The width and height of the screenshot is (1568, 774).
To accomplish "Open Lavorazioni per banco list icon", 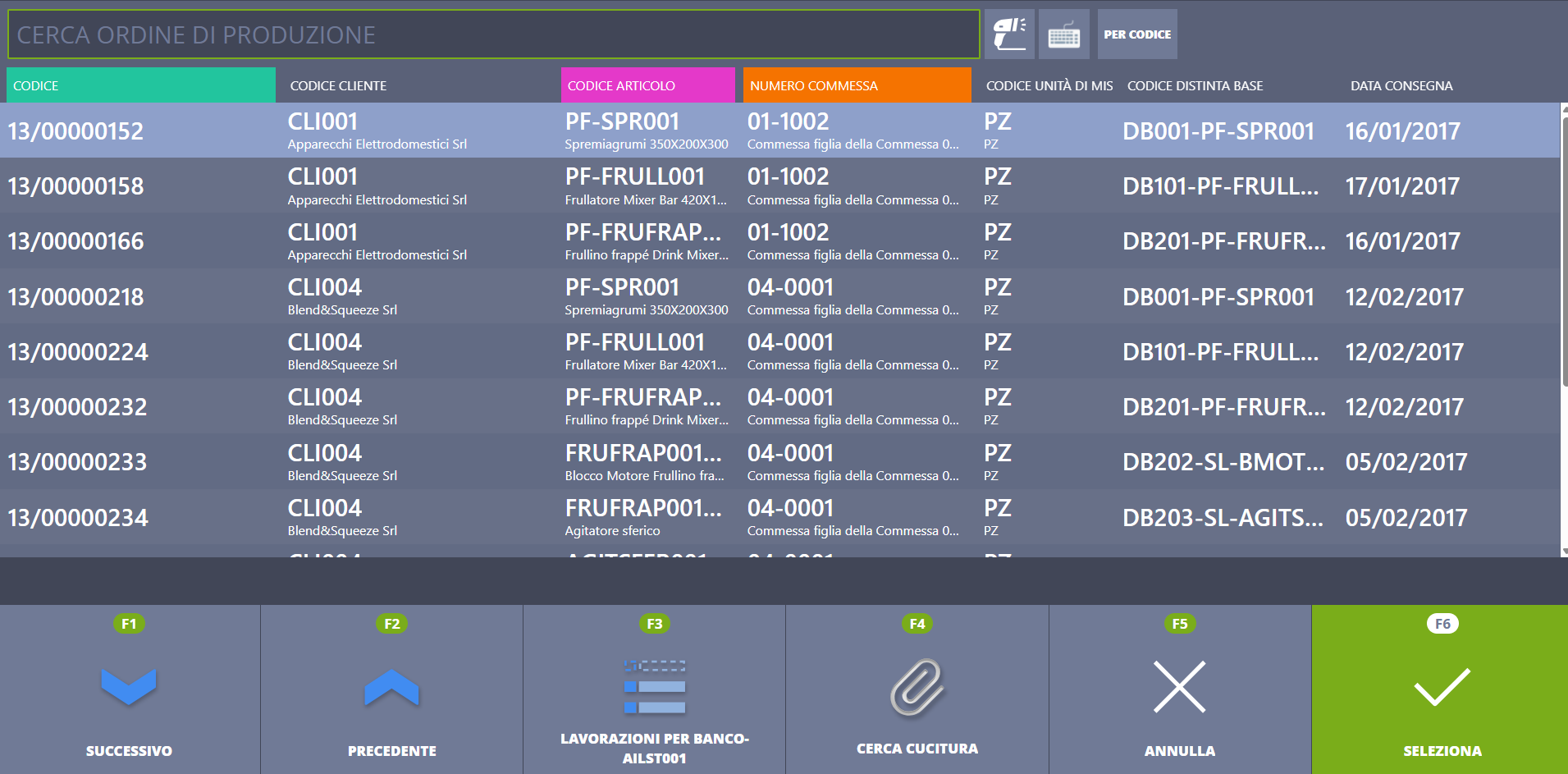I will pyautogui.click(x=654, y=687).
